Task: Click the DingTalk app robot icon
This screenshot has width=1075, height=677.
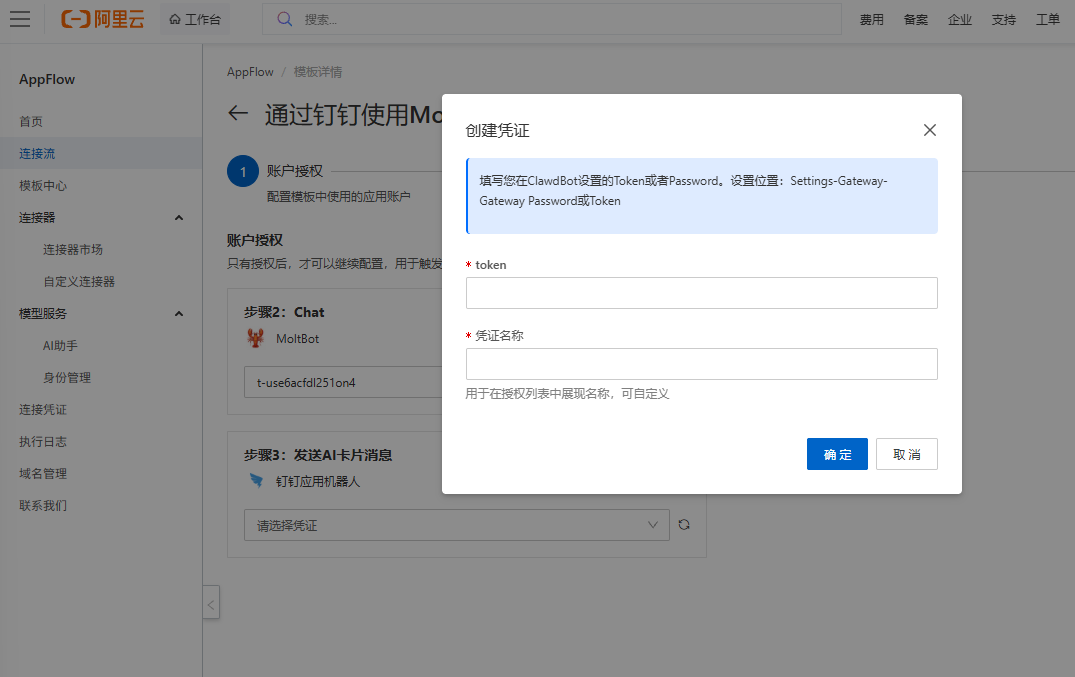Action: [x=256, y=481]
